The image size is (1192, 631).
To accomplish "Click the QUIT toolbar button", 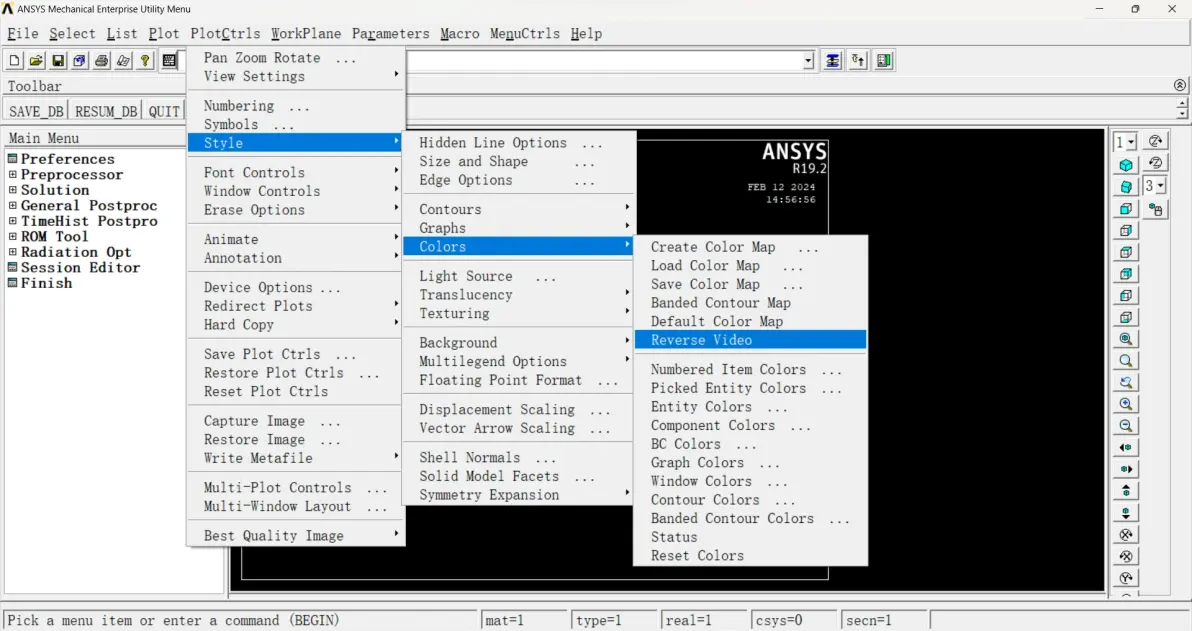I will coord(163,111).
